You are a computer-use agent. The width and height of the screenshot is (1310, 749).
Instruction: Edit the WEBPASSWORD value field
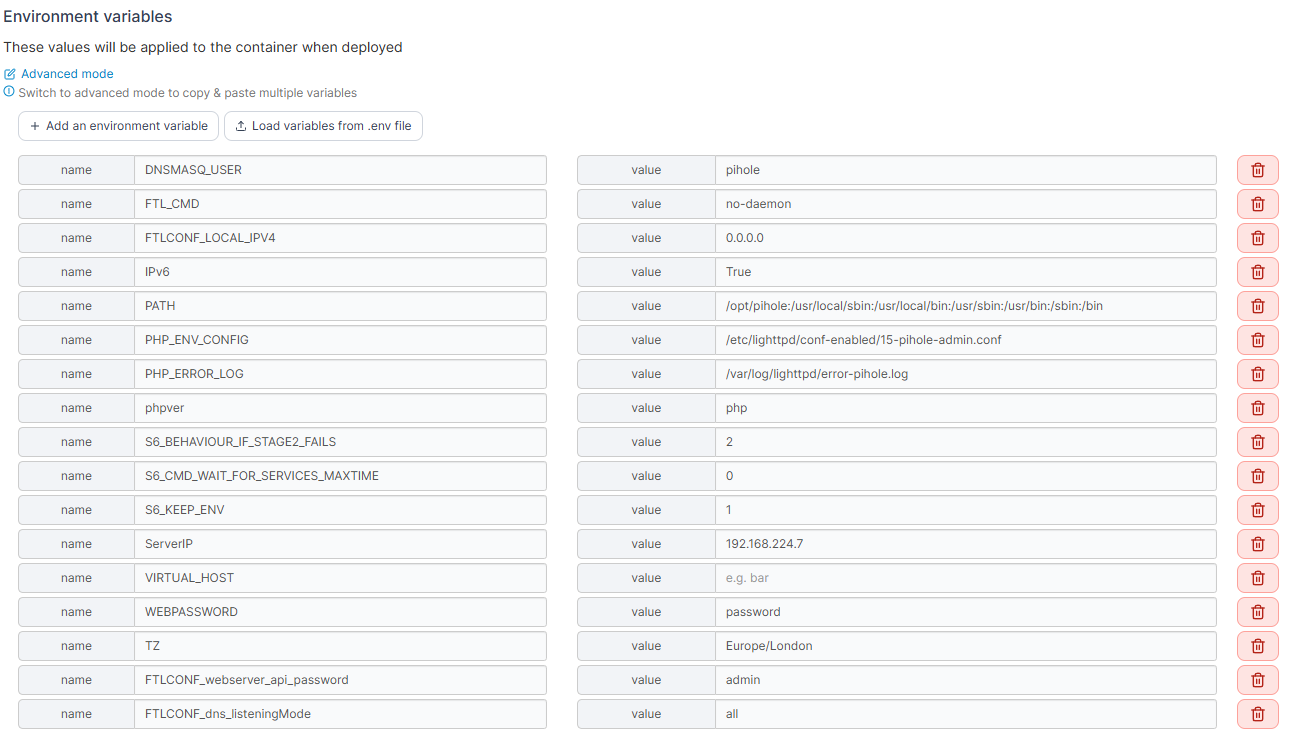point(965,612)
